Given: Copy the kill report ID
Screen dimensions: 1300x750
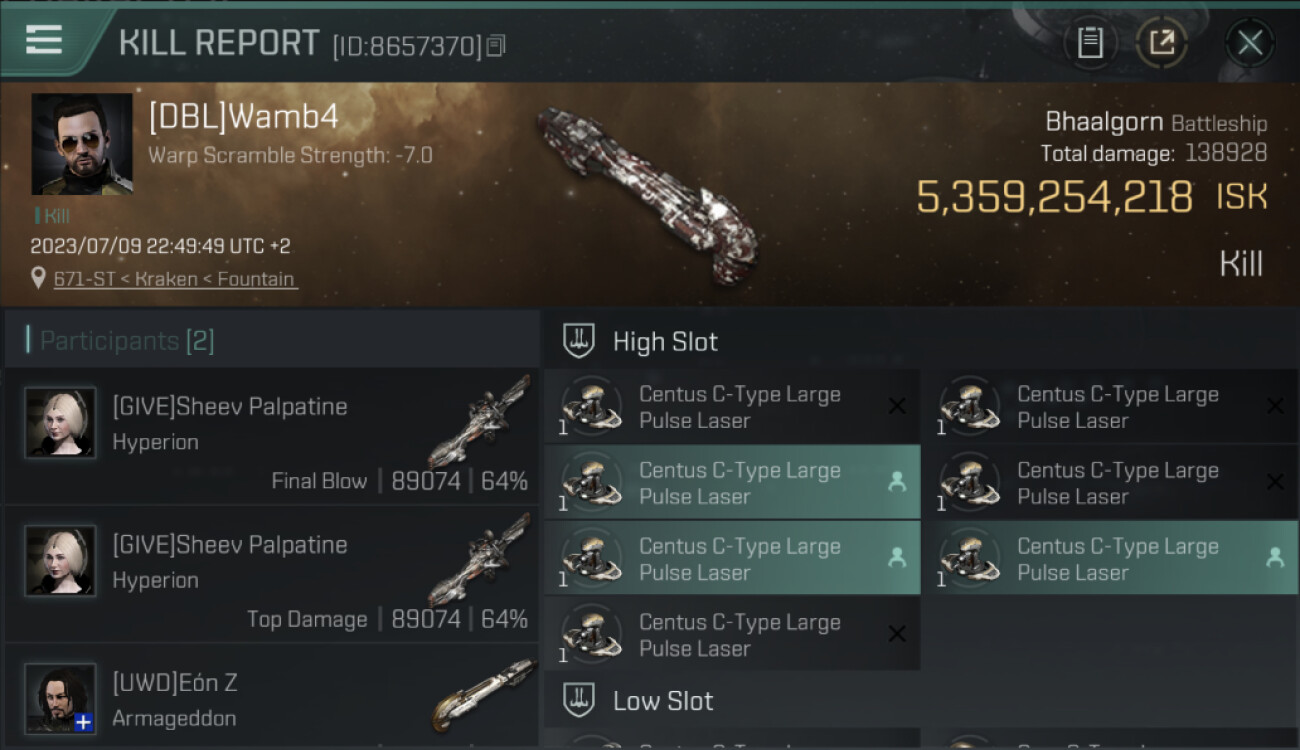Looking at the screenshot, I should (x=497, y=45).
